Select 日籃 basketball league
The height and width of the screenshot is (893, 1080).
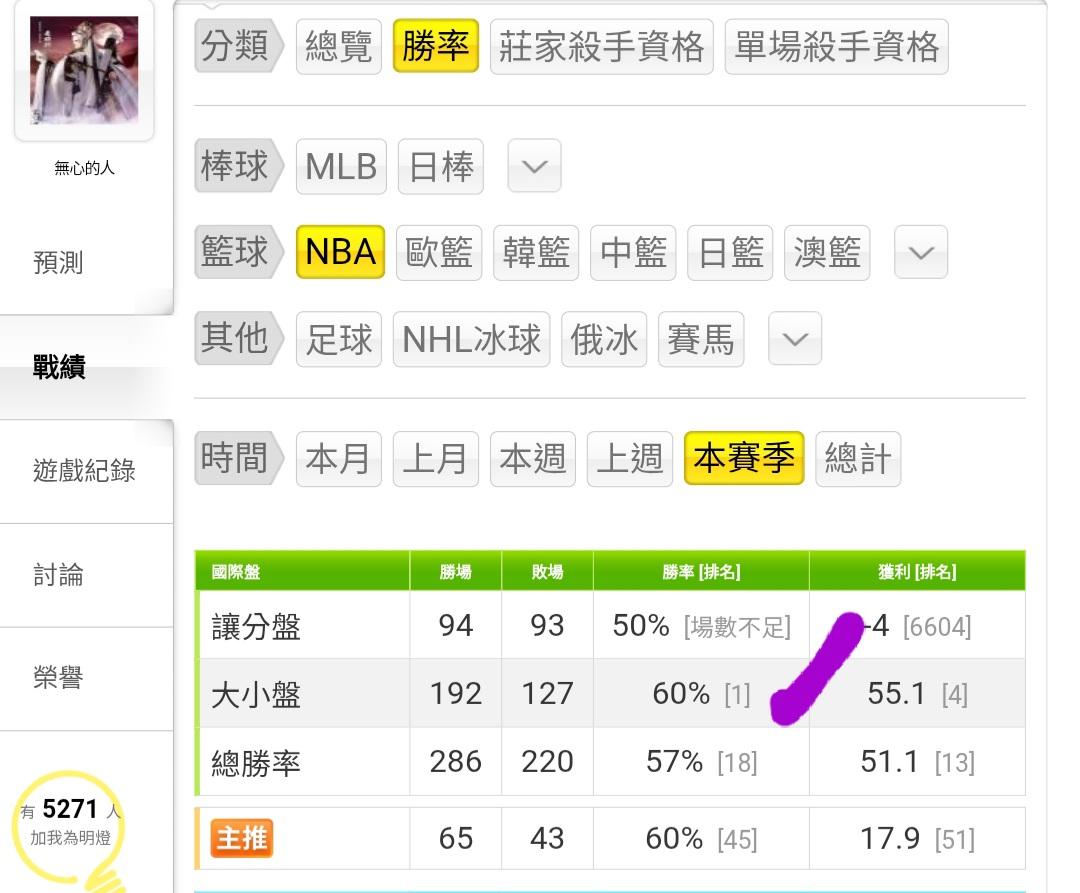[x=730, y=253]
